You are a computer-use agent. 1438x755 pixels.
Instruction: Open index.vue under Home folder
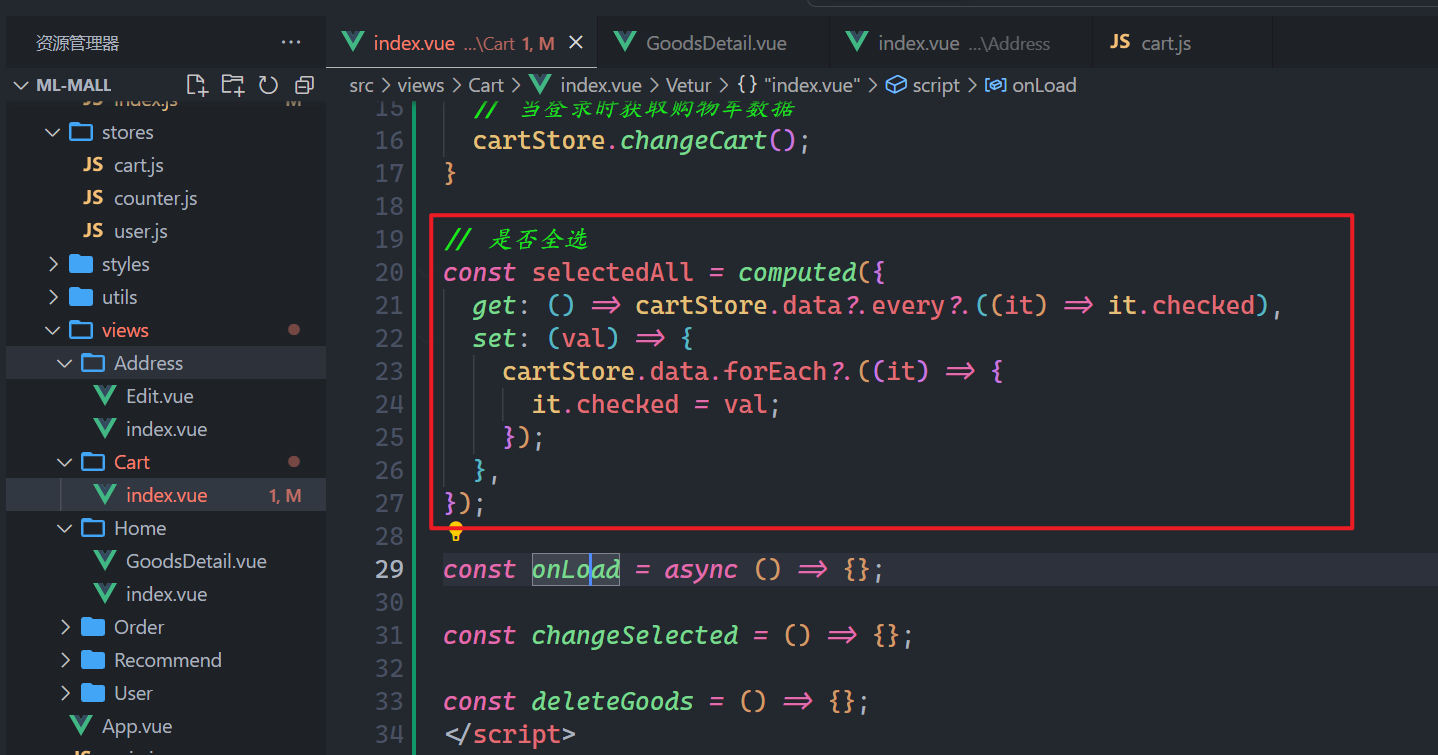(x=166, y=594)
